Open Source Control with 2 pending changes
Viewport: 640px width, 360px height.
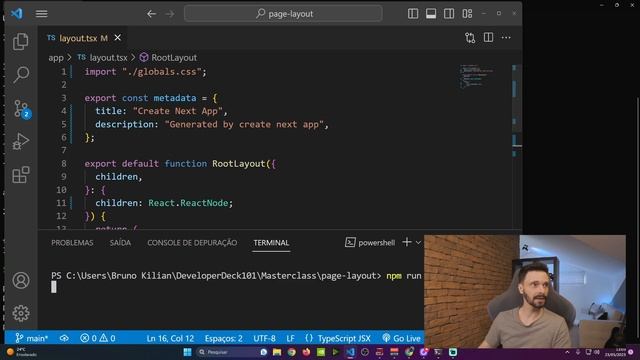[21, 109]
